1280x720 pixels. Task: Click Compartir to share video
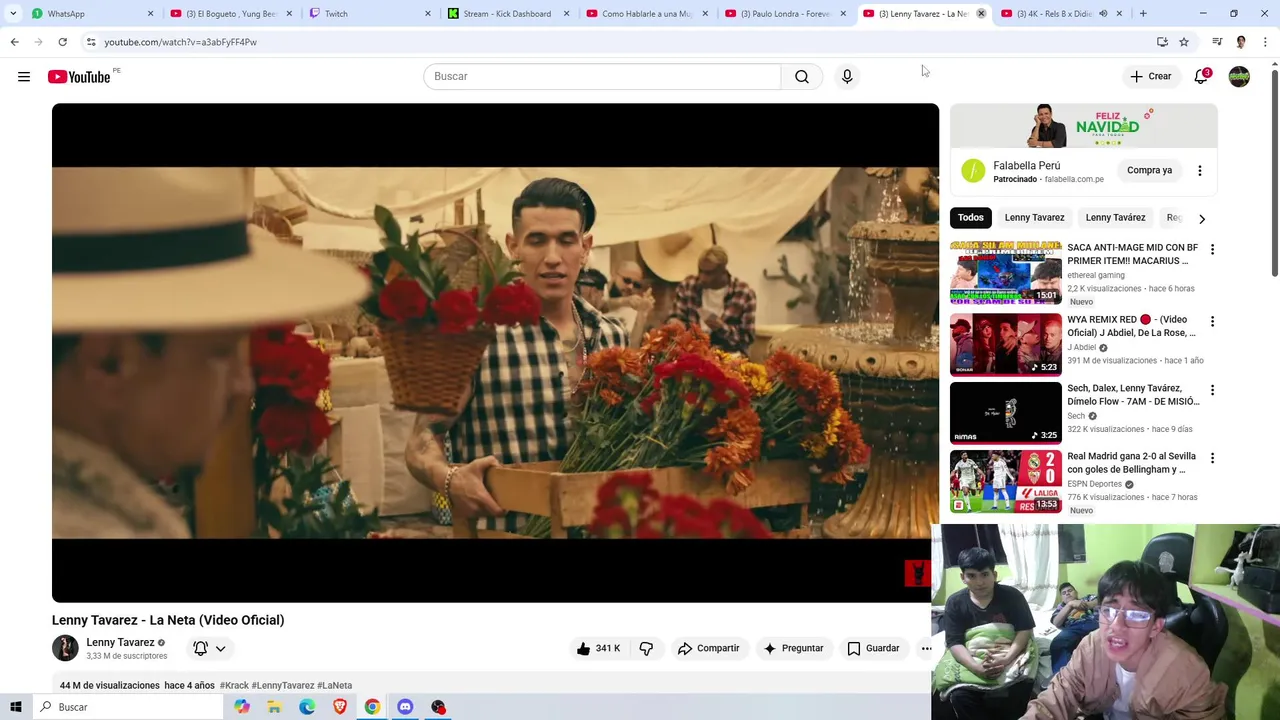click(708, 648)
